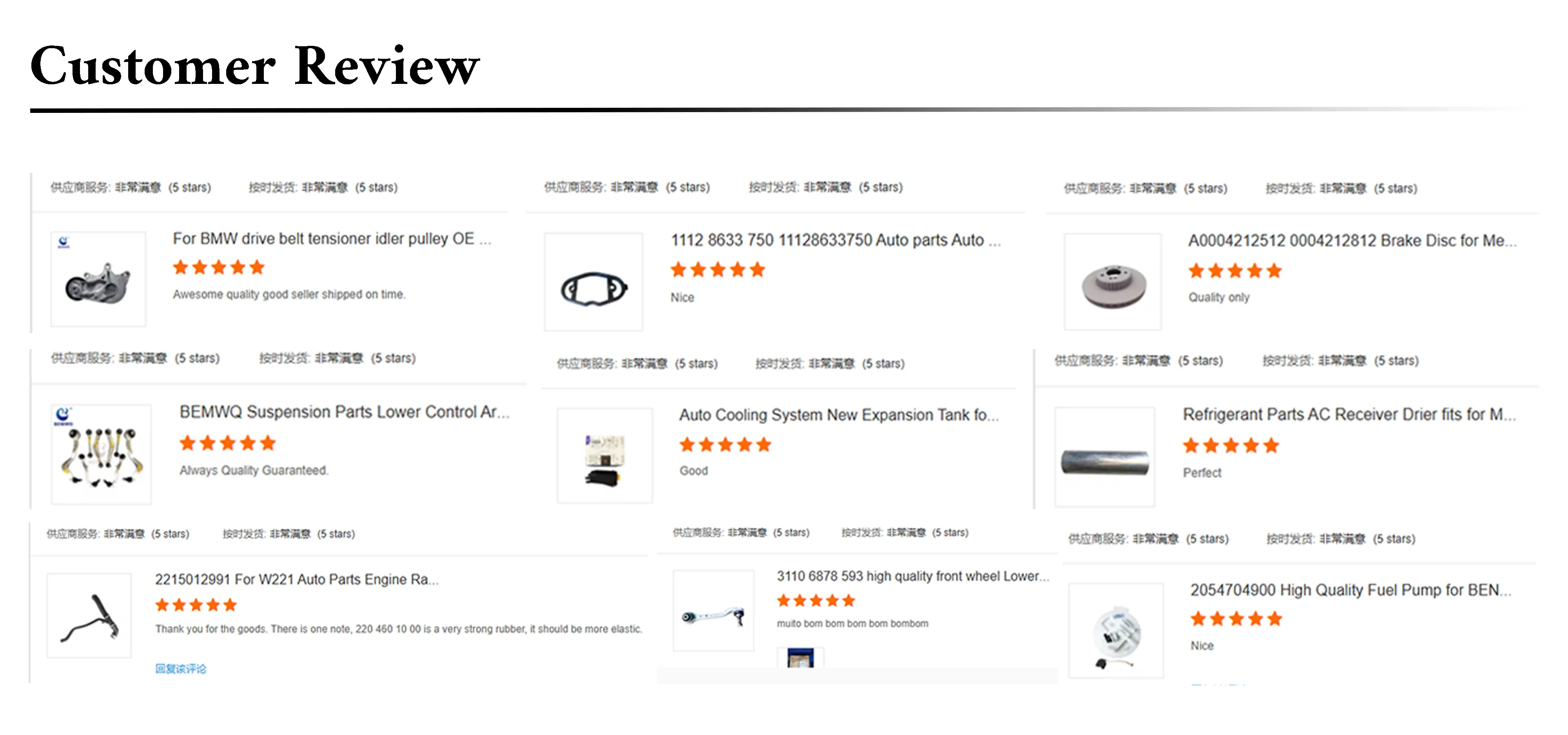View the front wheel lower arm image
The image size is (1568, 735).
point(713,610)
